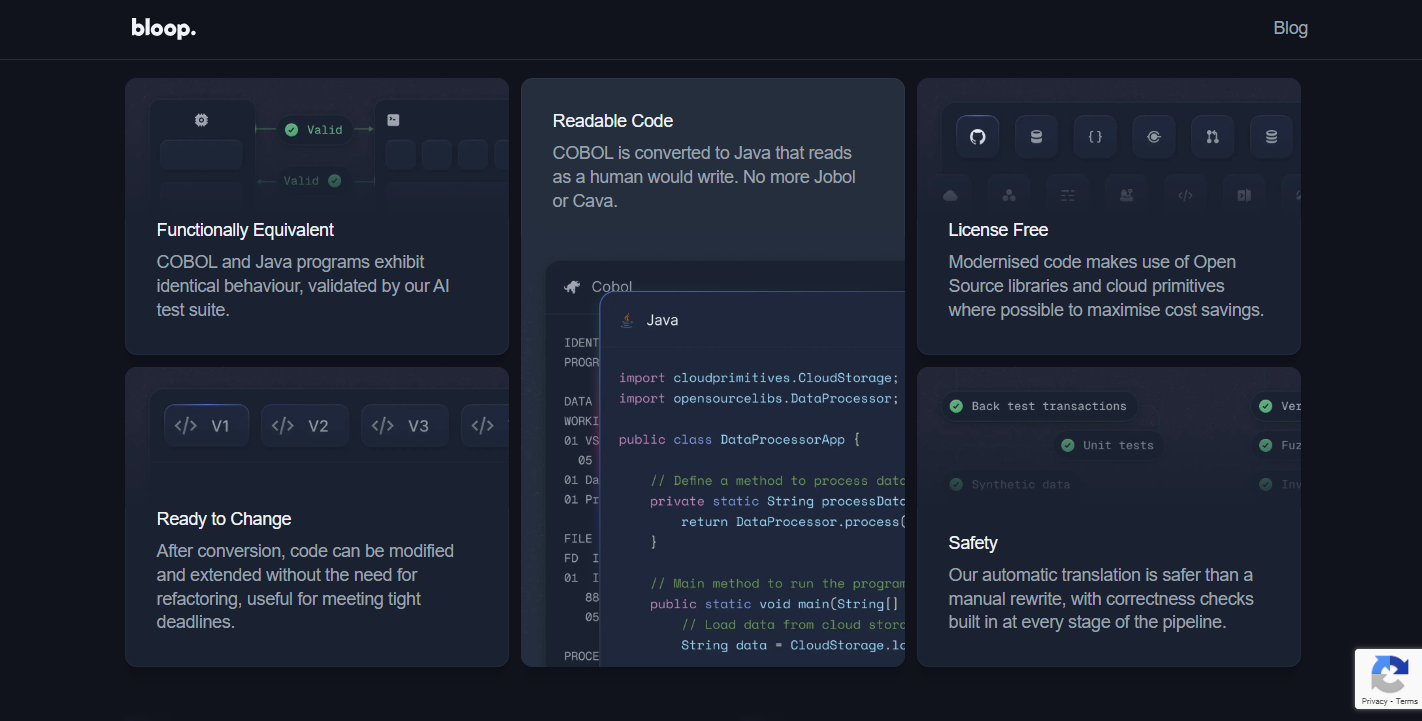
Task: Click the Unit tests check badge
Action: click(1107, 445)
